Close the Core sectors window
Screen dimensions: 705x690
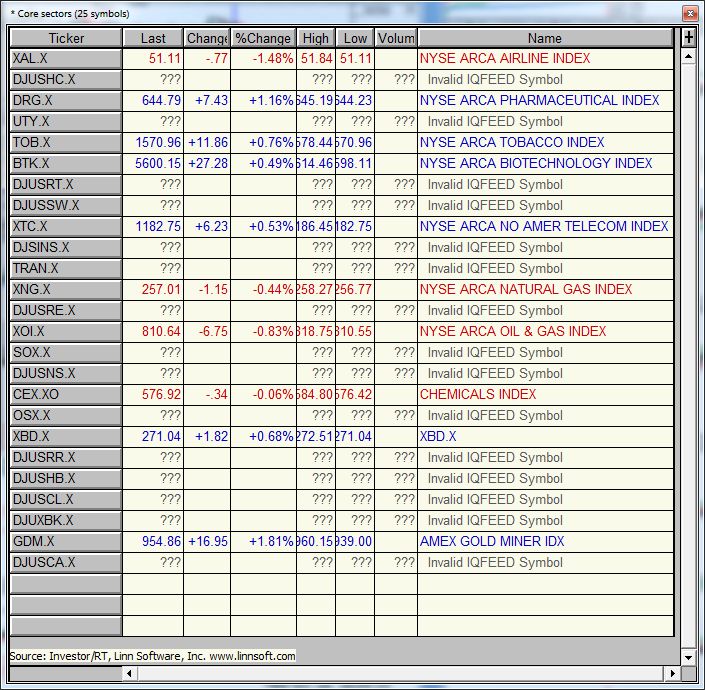pyautogui.click(x=690, y=14)
